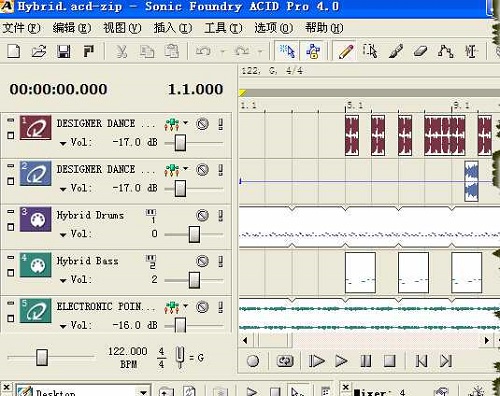Viewport: 500px width, 396px height.
Task: Select the Envelope tool
Action: click(445, 51)
